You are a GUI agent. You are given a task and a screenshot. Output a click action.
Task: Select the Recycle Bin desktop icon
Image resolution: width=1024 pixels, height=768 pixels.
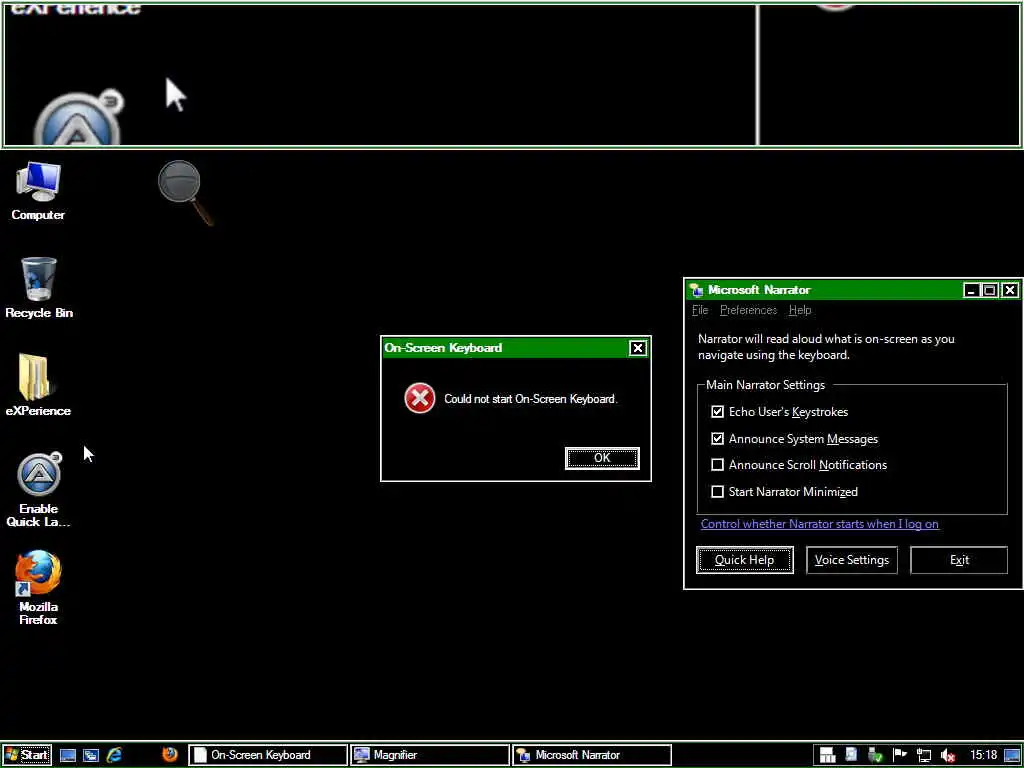click(39, 287)
